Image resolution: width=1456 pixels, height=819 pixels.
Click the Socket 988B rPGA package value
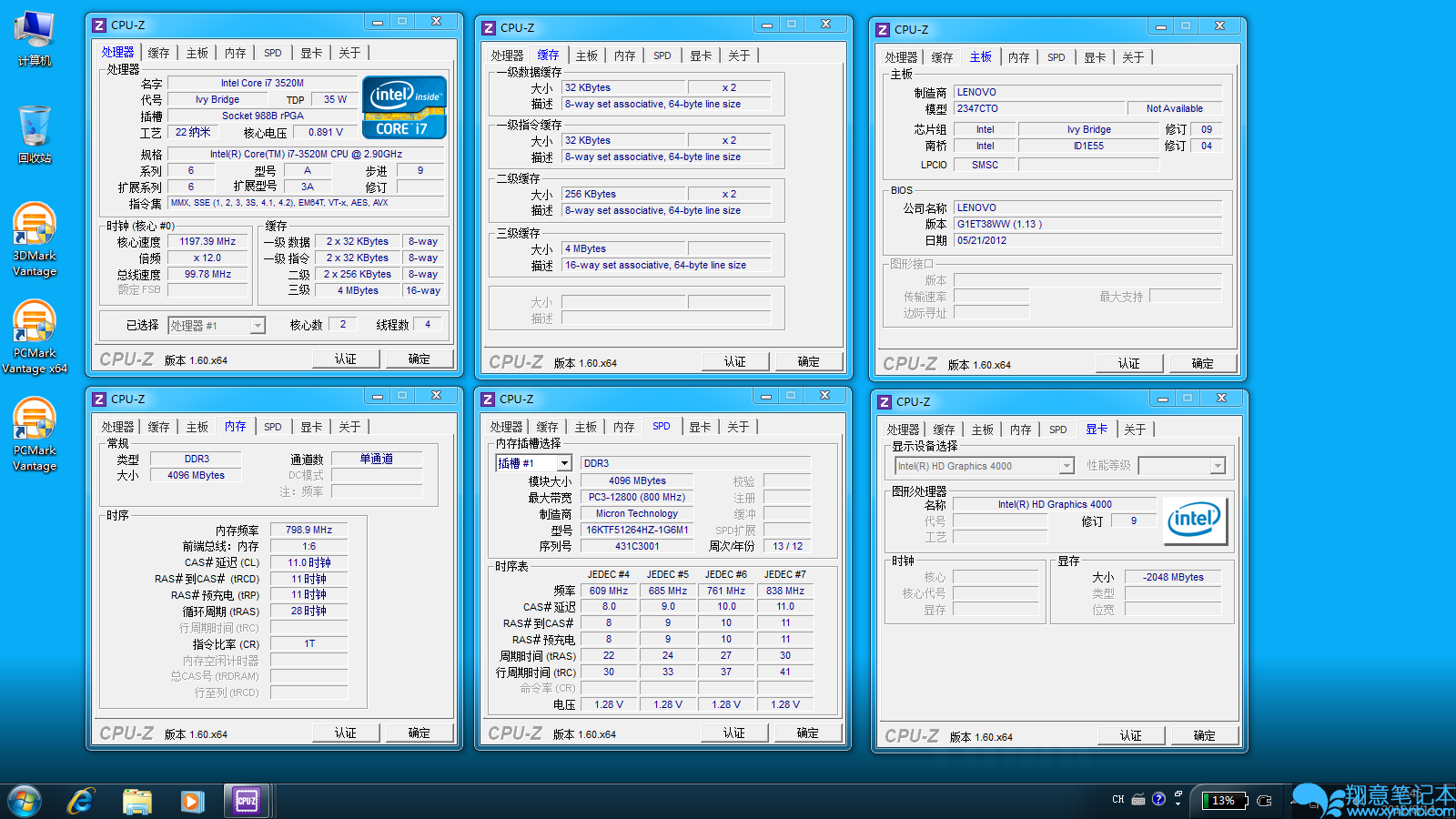(x=262, y=116)
